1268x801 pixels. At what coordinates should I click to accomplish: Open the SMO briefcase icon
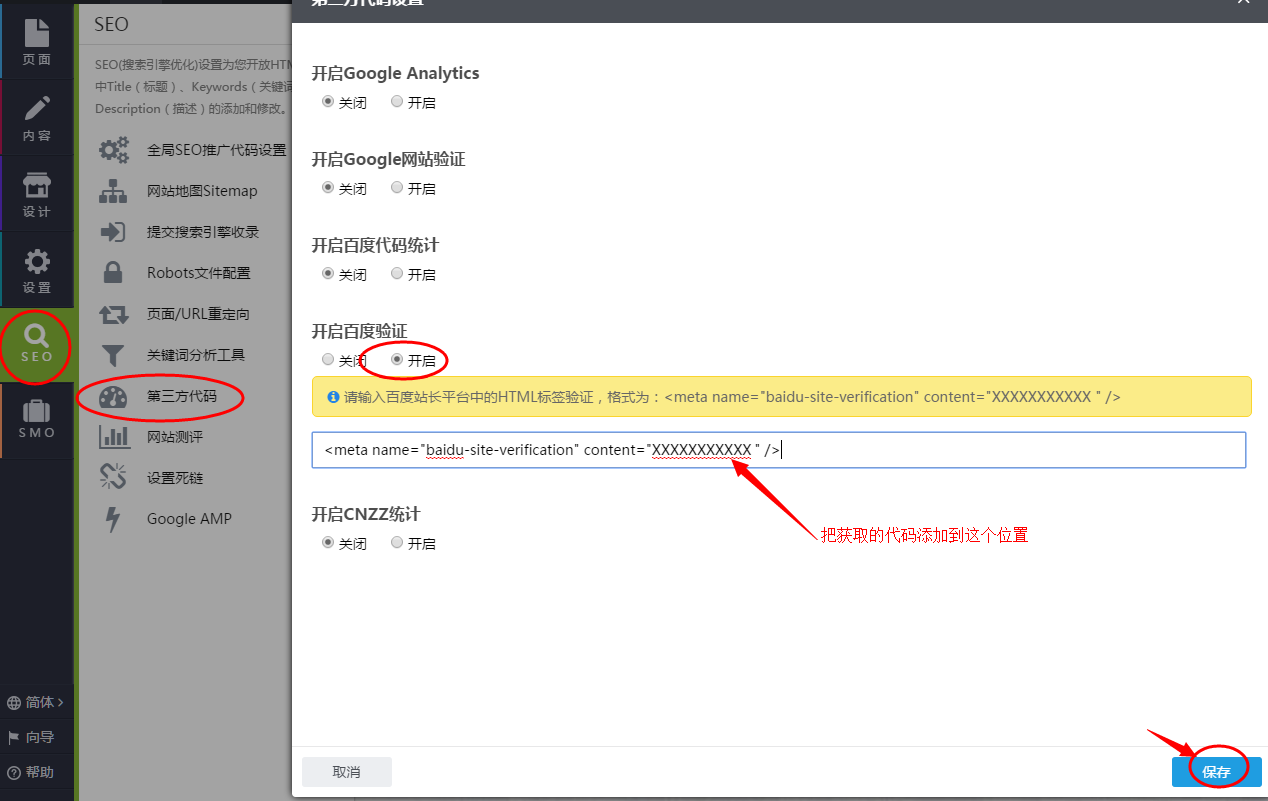37,412
